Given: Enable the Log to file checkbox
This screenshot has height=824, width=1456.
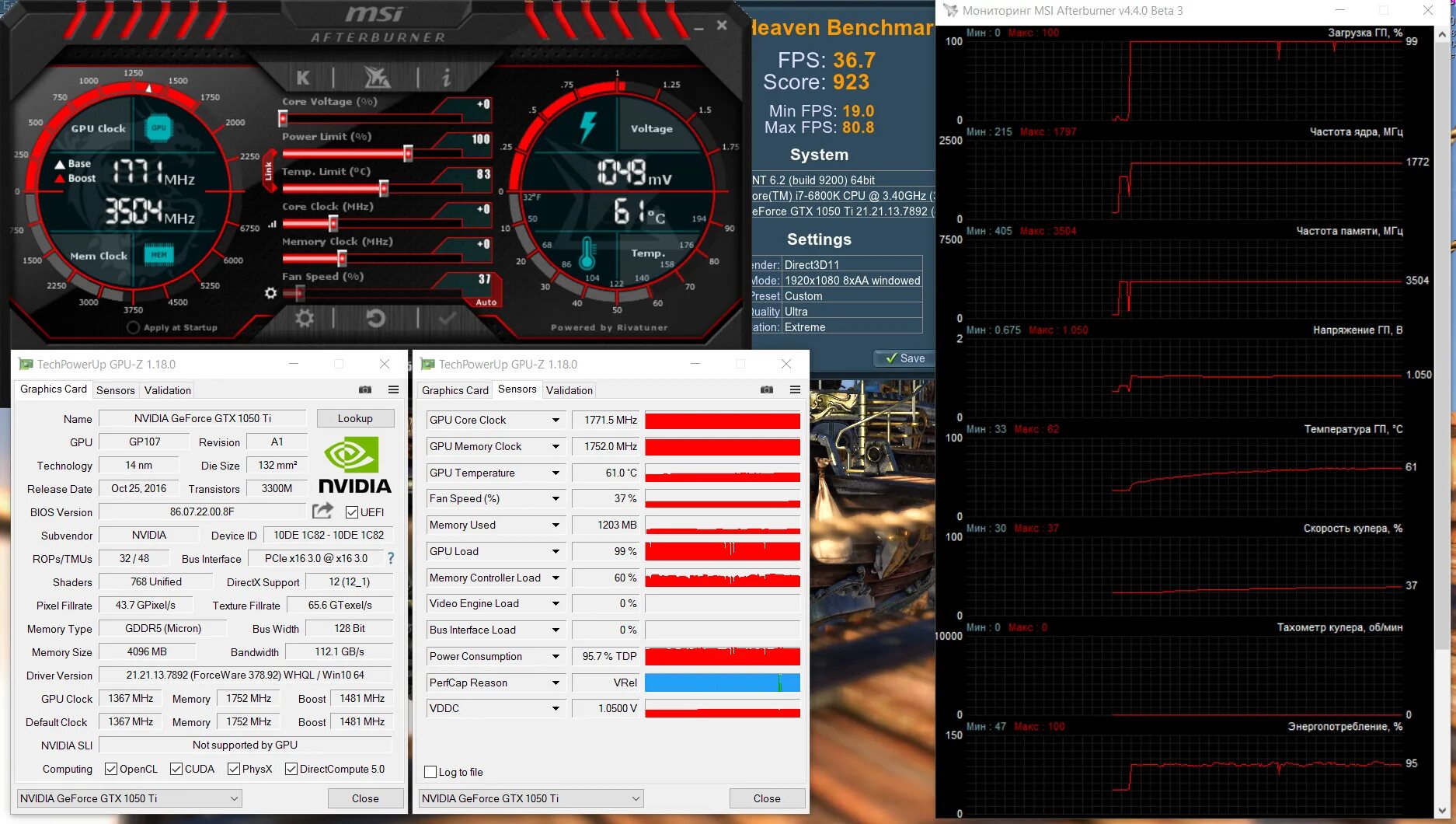Looking at the screenshot, I should [x=430, y=772].
